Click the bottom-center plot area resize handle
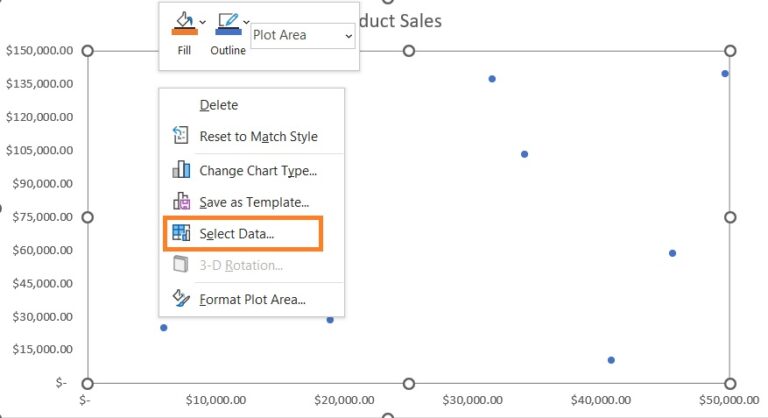 [408, 384]
